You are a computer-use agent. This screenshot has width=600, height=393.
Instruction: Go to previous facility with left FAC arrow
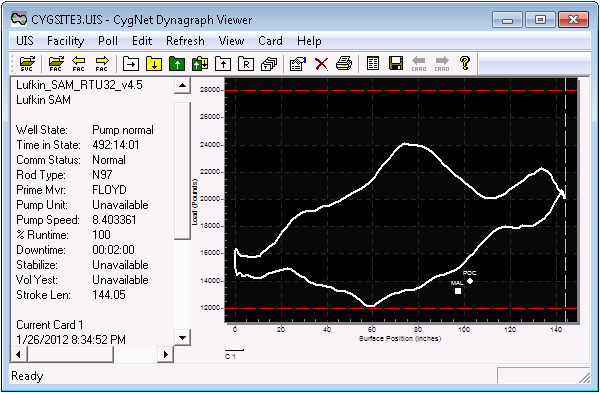coord(78,64)
